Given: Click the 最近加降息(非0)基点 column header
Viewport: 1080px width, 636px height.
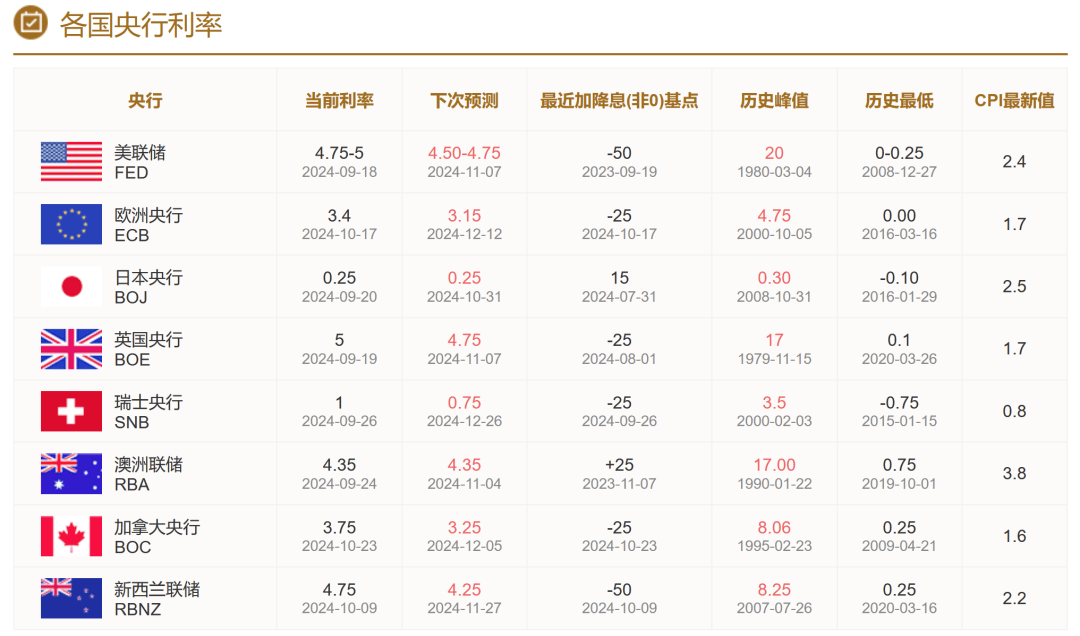Looking at the screenshot, I should (619, 100).
